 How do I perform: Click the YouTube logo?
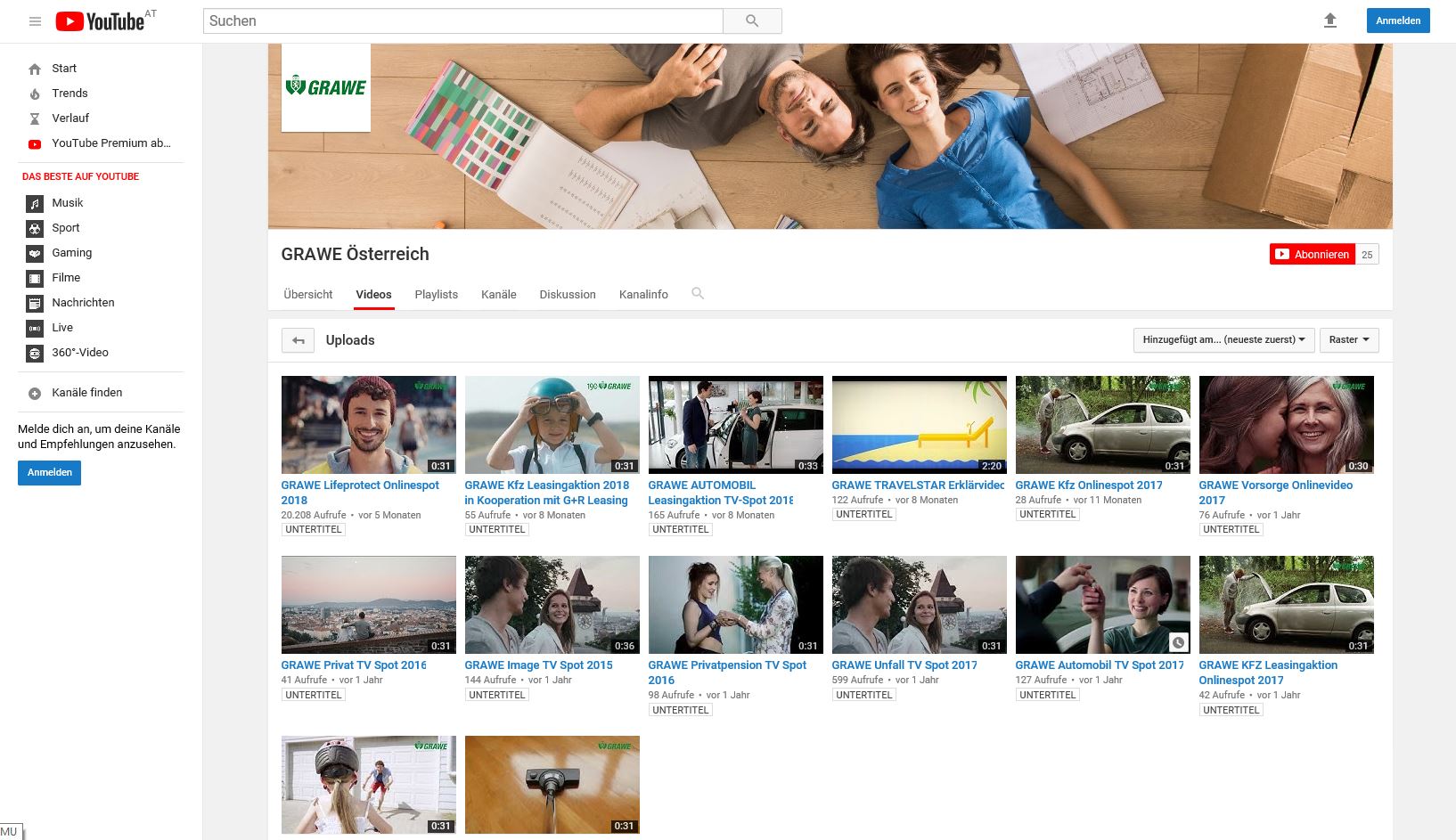pyautogui.click(x=100, y=21)
